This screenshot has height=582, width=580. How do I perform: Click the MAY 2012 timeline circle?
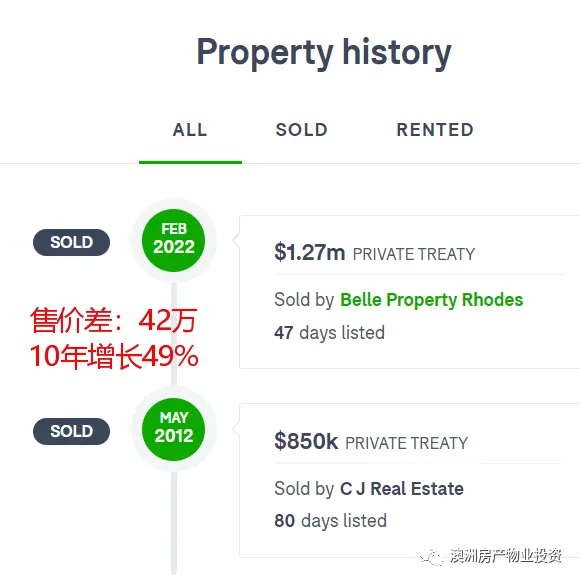pyautogui.click(x=173, y=429)
